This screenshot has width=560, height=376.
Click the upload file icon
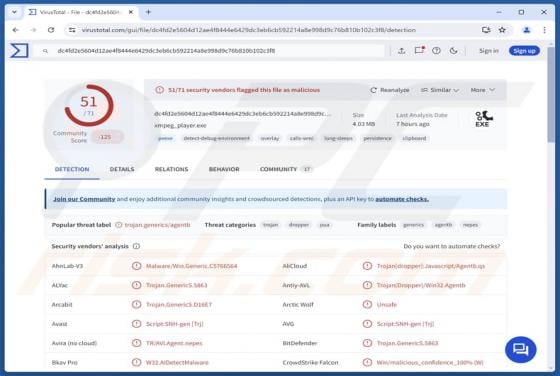coord(401,51)
